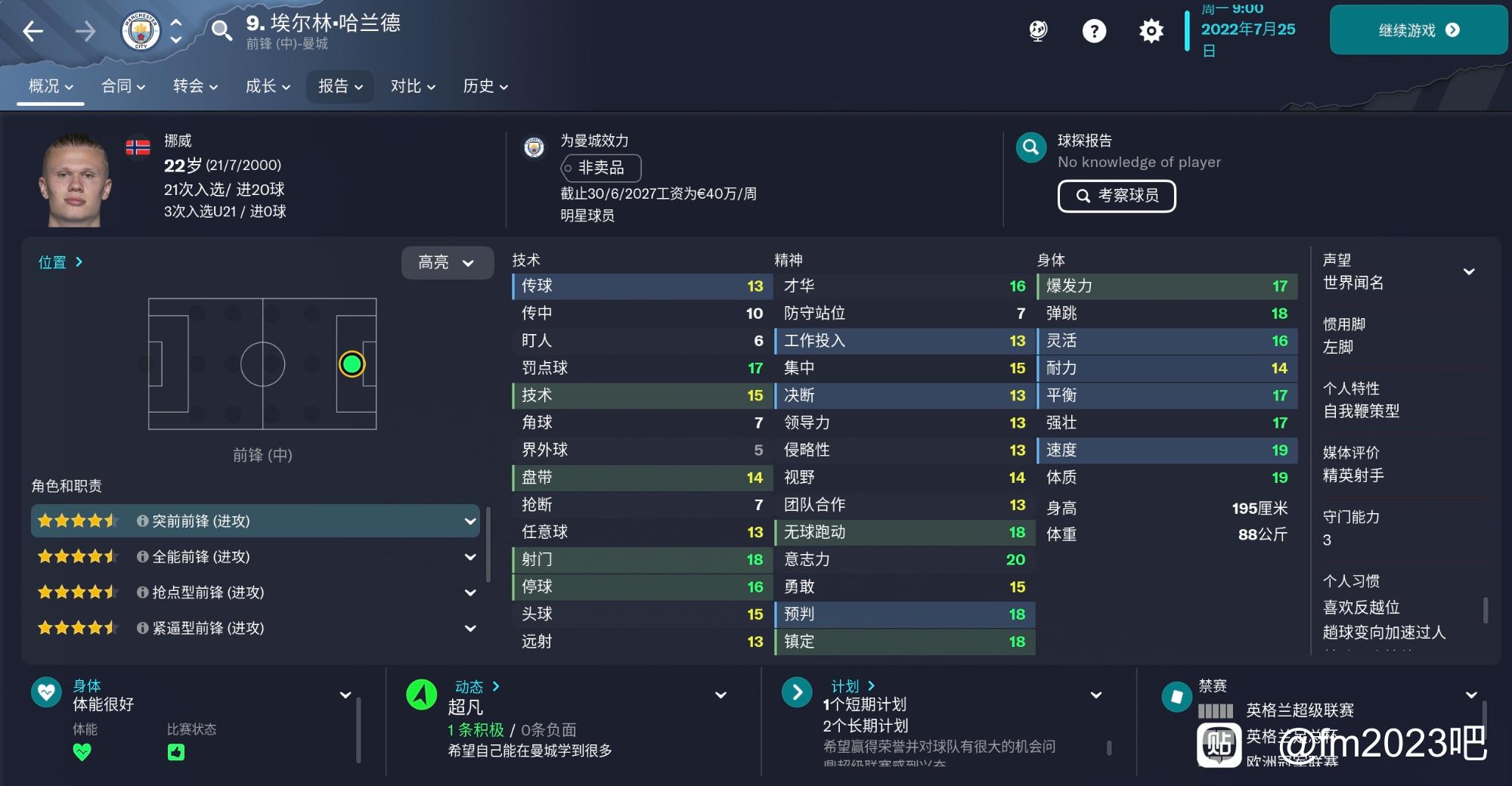Click the Manchester City club badge
The image size is (1512, 786).
click(x=141, y=31)
